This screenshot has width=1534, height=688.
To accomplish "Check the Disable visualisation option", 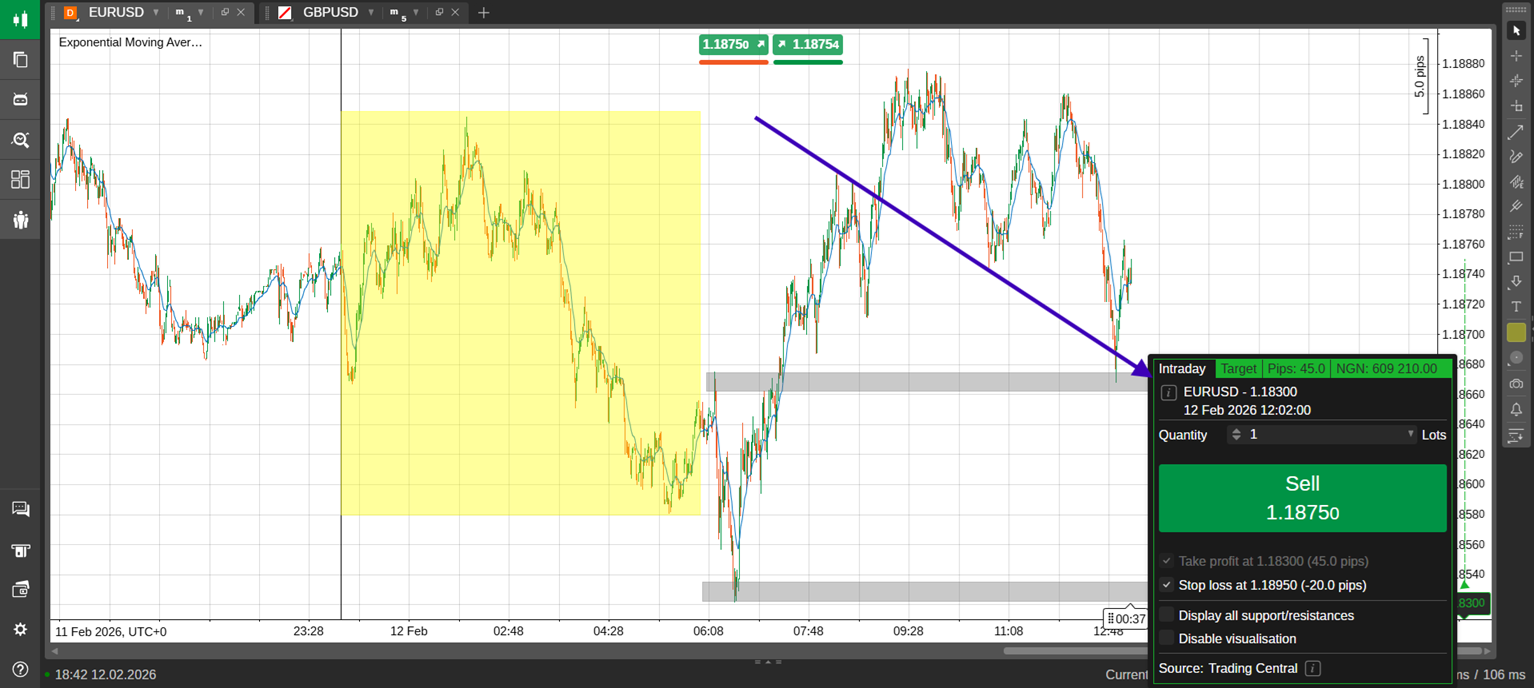I will tap(1167, 638).
